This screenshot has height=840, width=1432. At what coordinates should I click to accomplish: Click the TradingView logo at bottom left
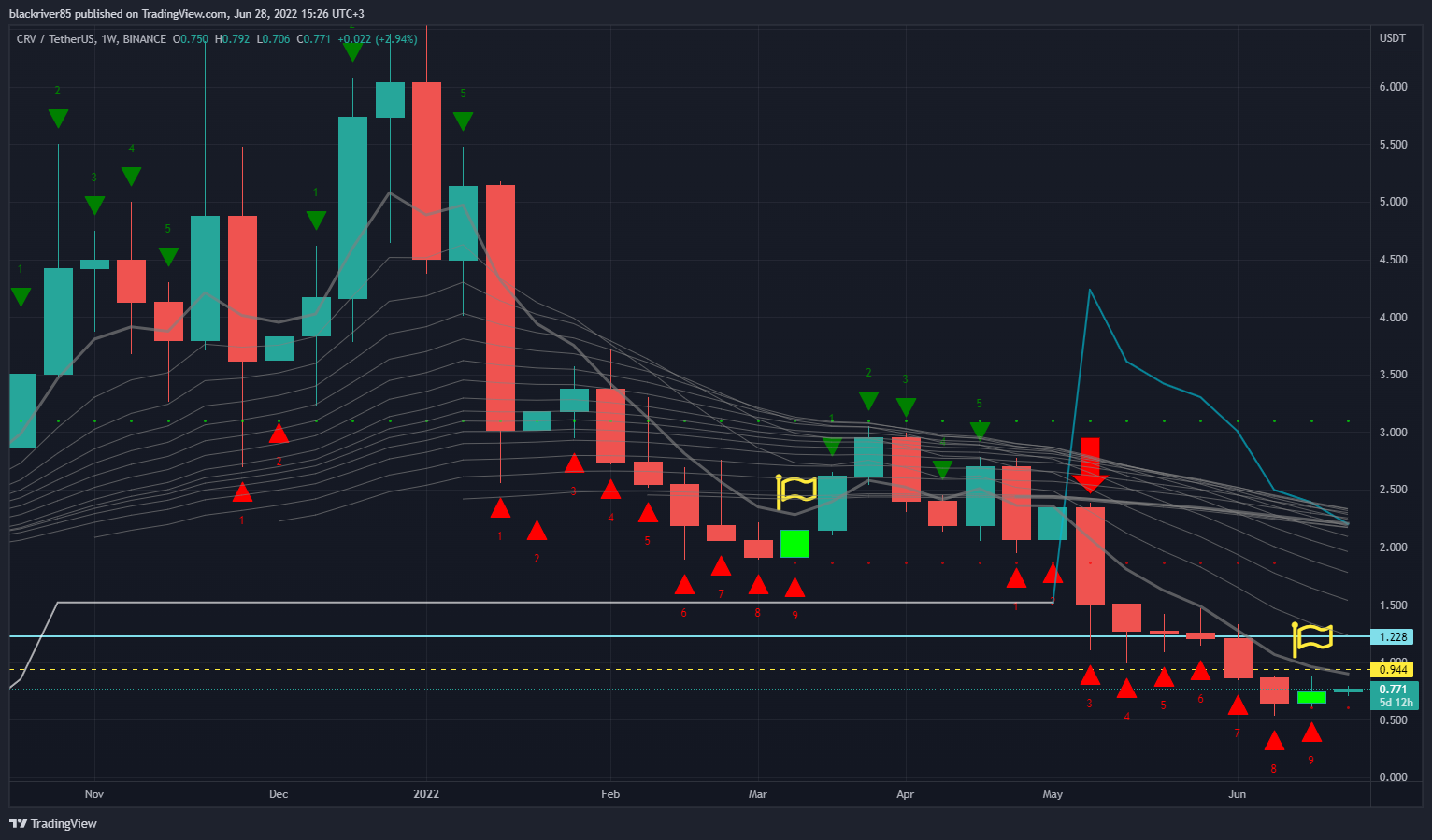coord(53,823)
